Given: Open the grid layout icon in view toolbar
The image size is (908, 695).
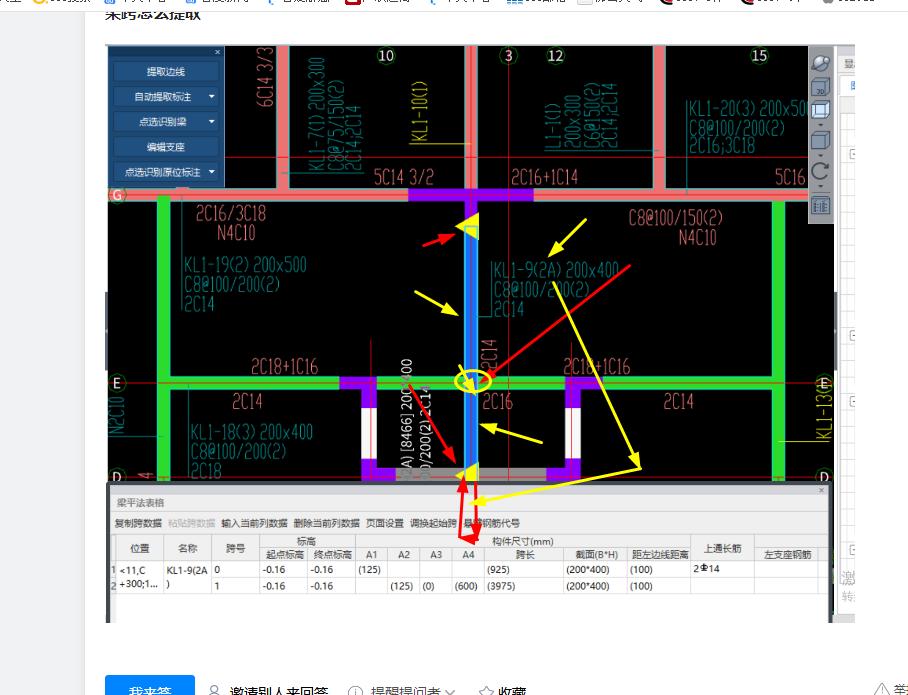Looking at the screenshot, I should 821,206.
